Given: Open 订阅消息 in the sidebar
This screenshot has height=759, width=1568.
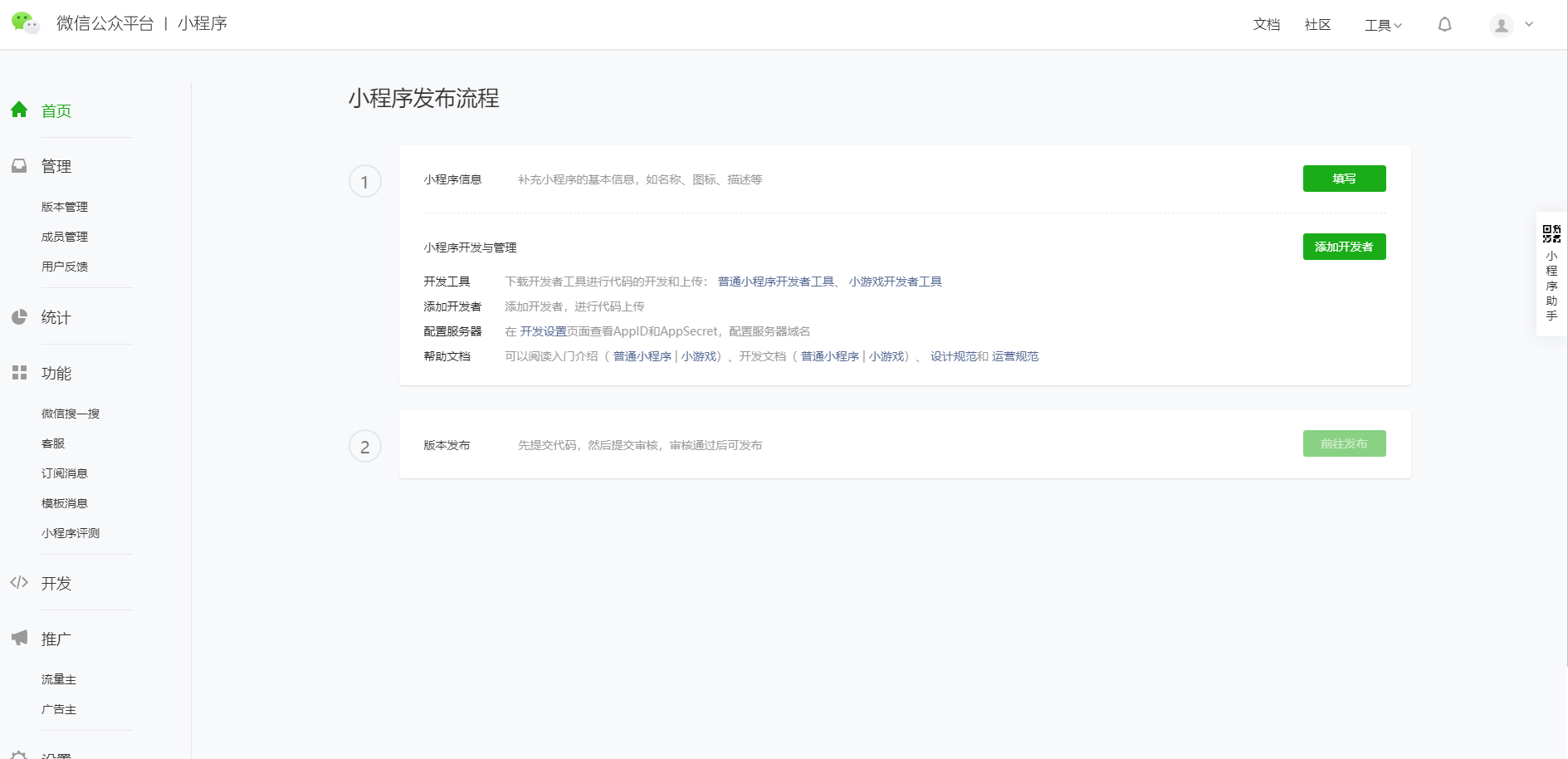Looking at the screenshot, I should (65, 473).
